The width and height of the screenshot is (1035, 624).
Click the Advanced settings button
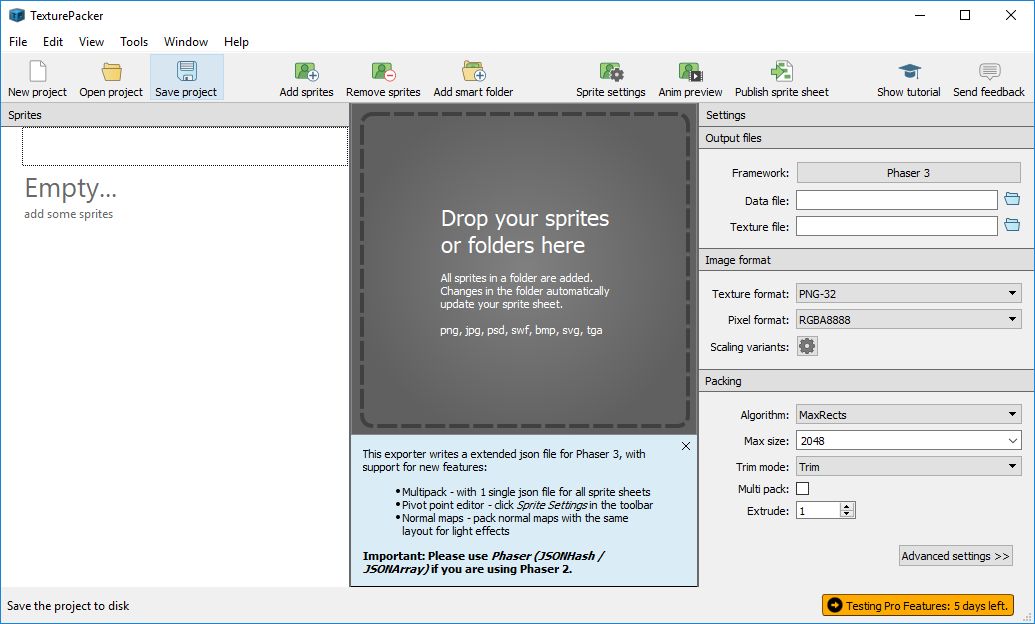pyautogui.click(x=956, y=556)
